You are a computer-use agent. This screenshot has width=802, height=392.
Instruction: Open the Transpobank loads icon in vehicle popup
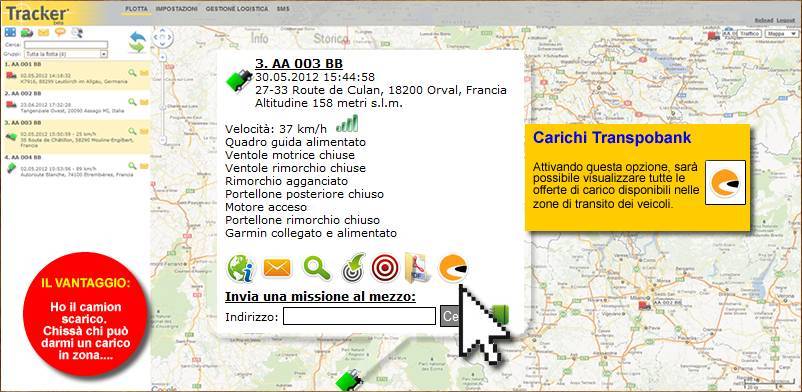click(453, 268)
